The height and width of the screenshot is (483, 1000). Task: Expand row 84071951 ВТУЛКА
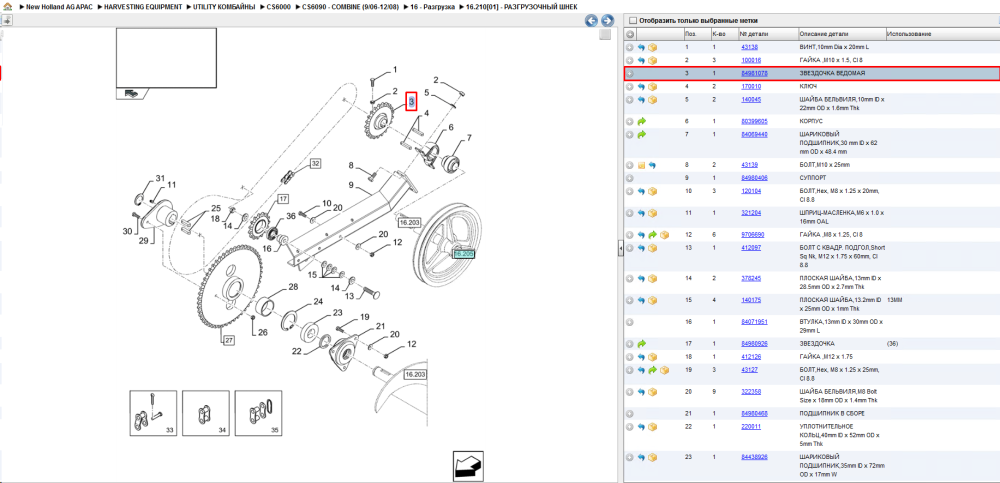[x=629, y=322]
